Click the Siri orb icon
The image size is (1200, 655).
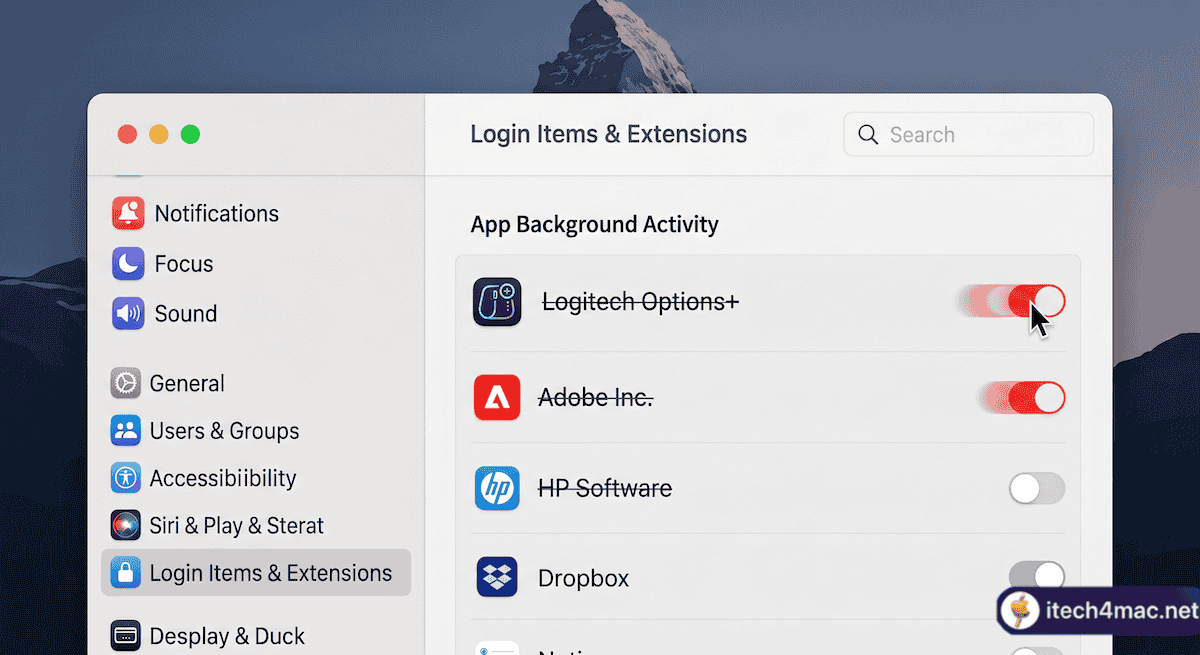126,525
